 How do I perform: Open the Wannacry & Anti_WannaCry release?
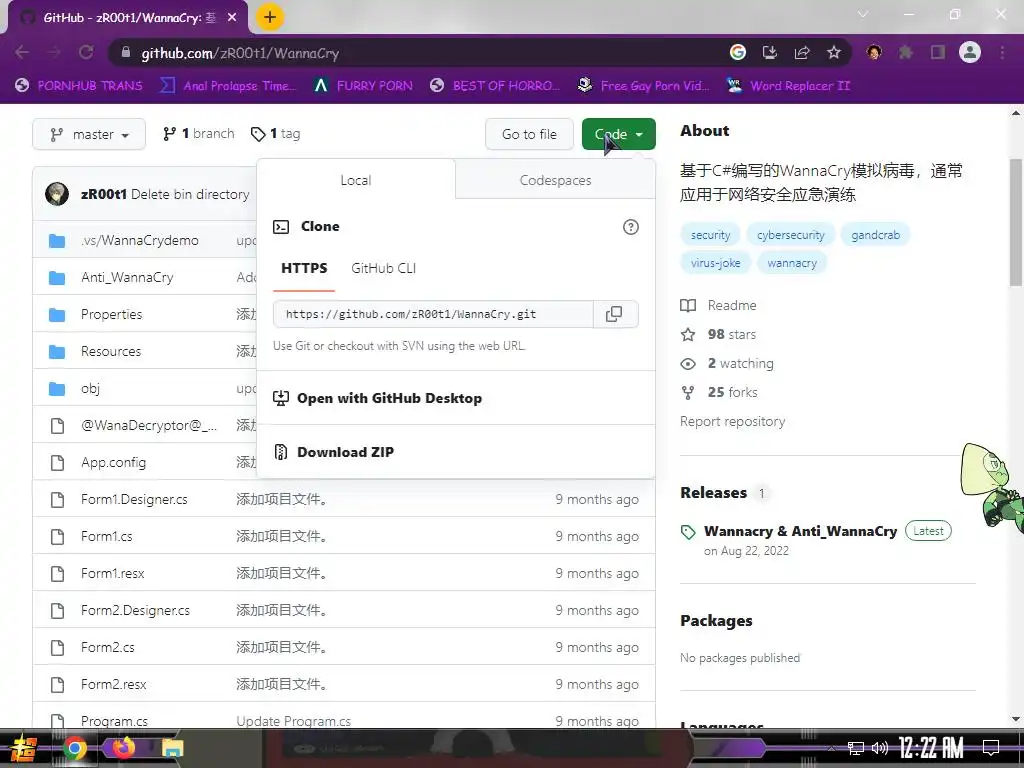click(x=800, y=531)
